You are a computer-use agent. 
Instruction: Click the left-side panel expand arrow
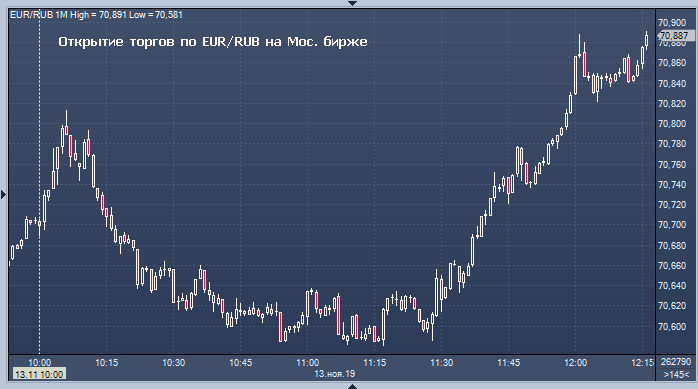4,194
